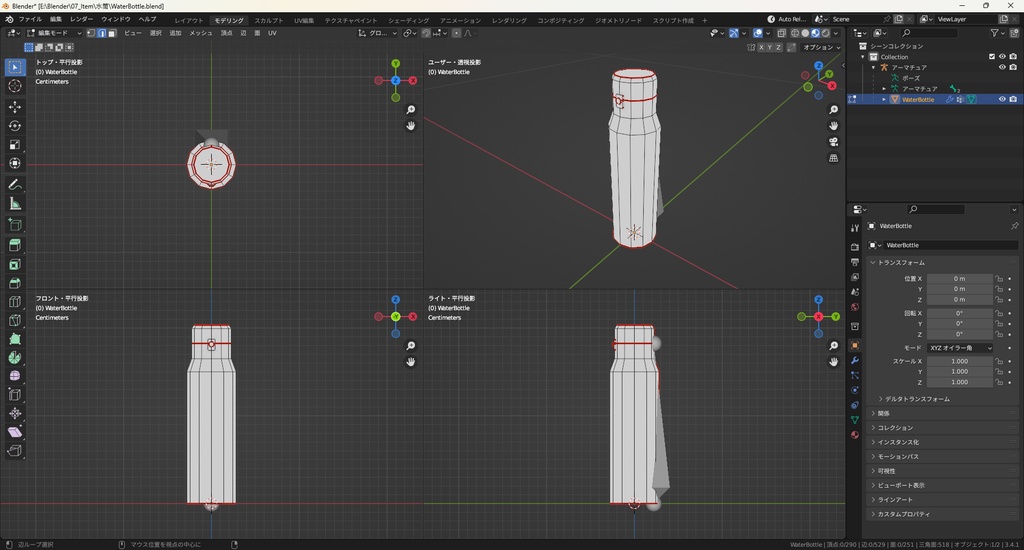Toggle camera view in perspective viewport
This screenshot has width=1024, height=550.
pos(834,142)
